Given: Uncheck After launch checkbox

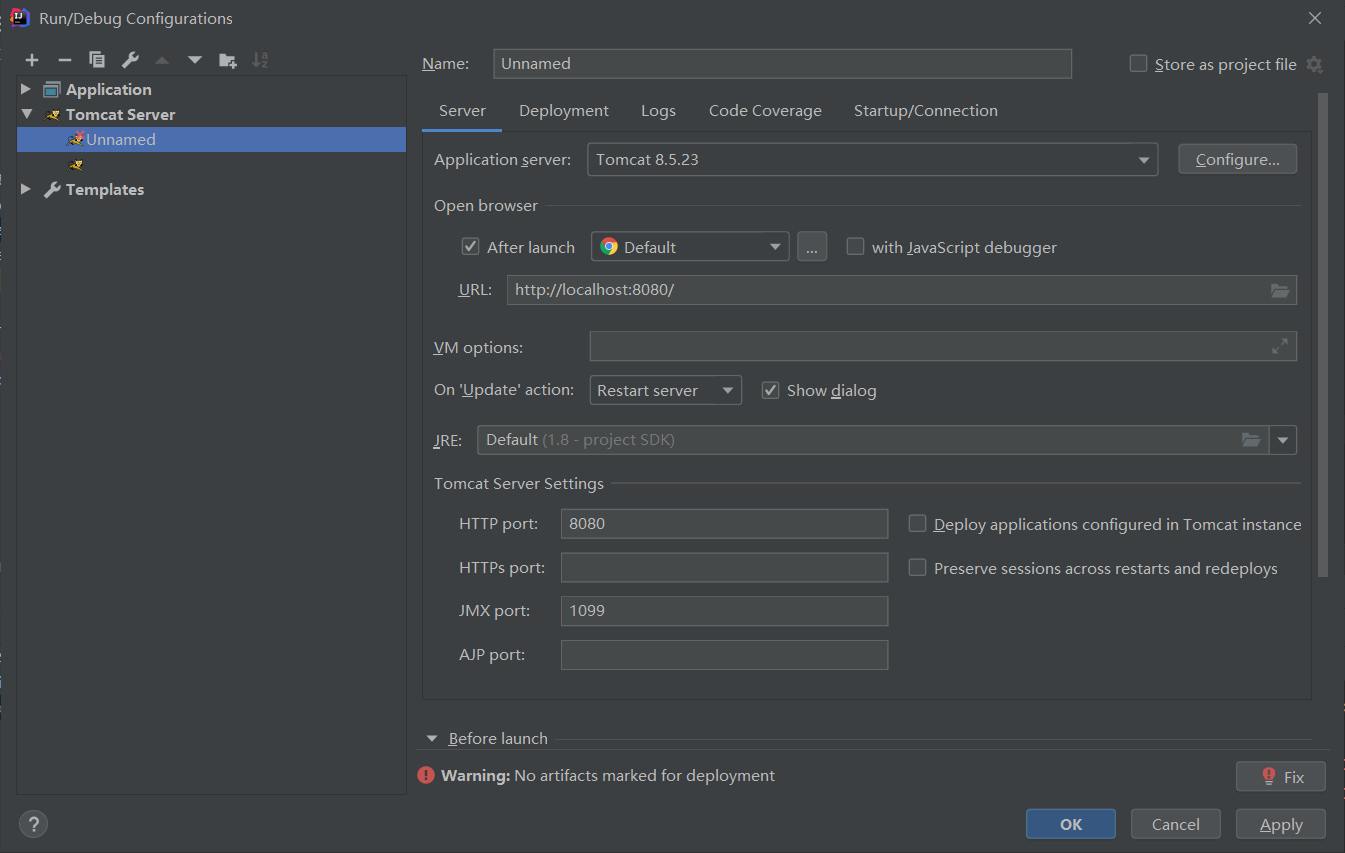Looking at the screenshot, I should pos(470,246).
